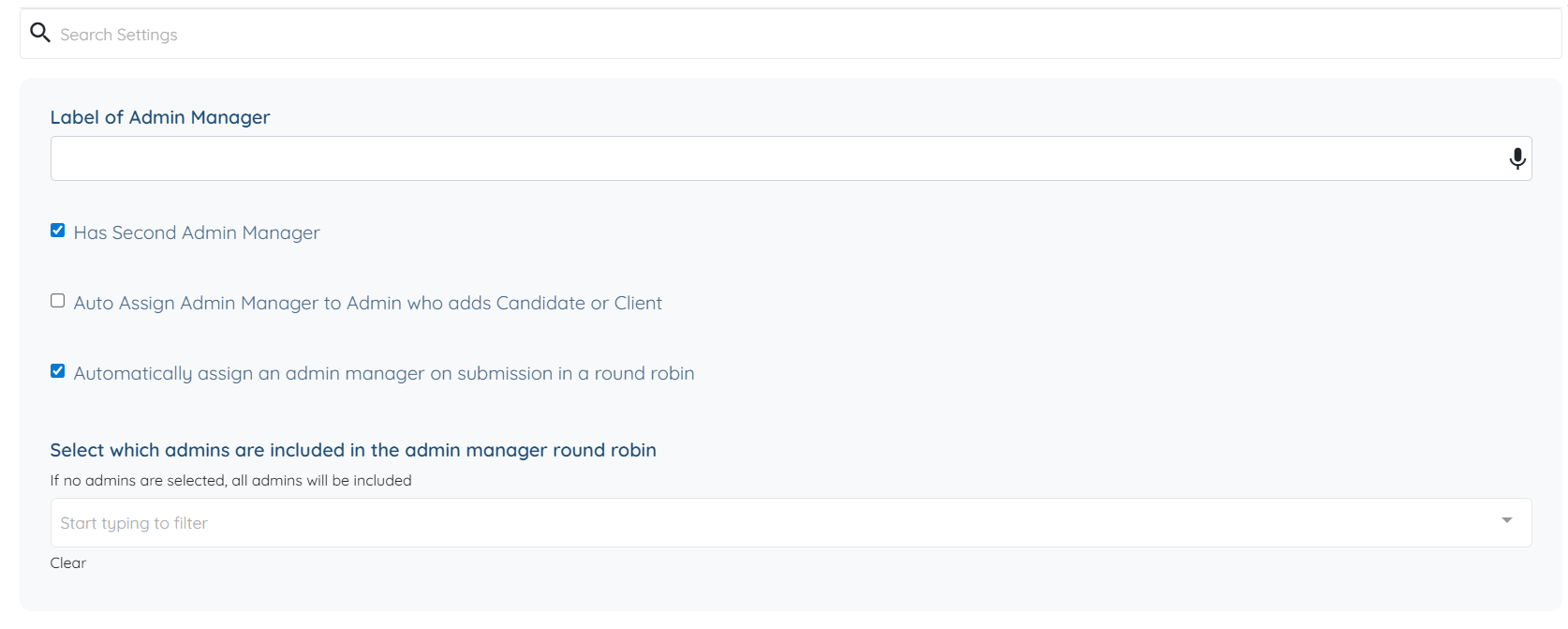Click the "Search Settings" placeholder text
1568x629 pixels.
[x=119, y=35]
